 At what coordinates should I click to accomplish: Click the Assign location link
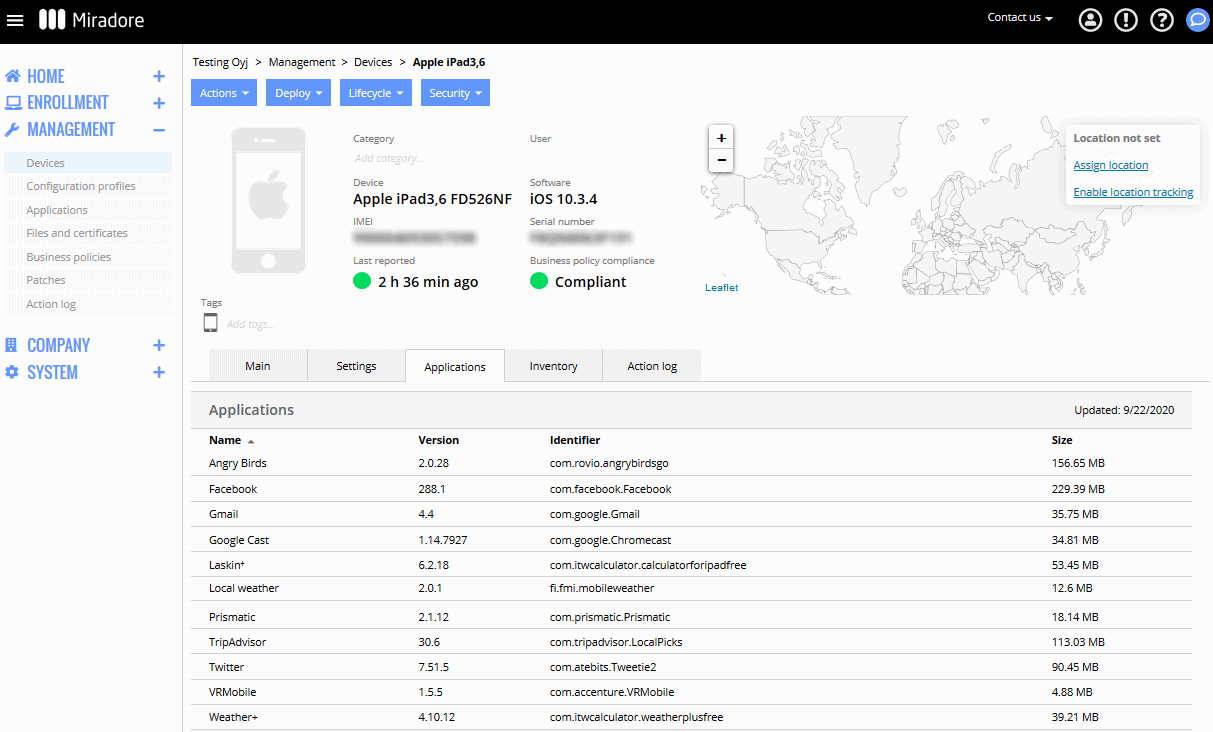tap(1111, 165)
